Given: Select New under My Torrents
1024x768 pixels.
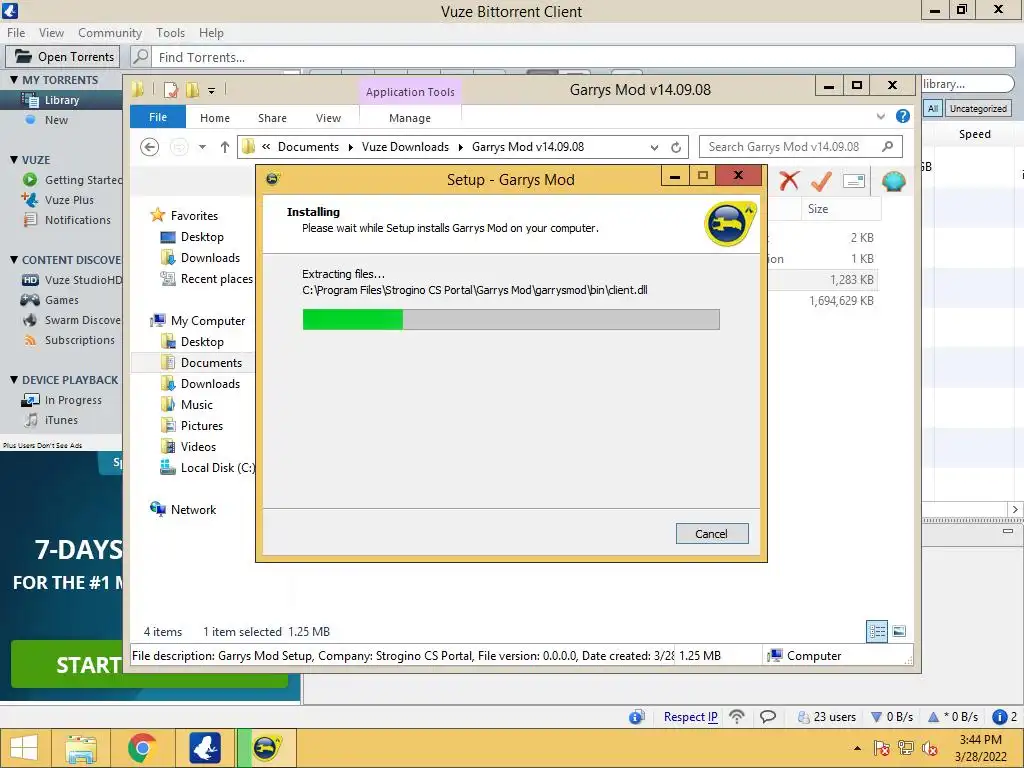Looking at the screenshot, I should (56, 120).
